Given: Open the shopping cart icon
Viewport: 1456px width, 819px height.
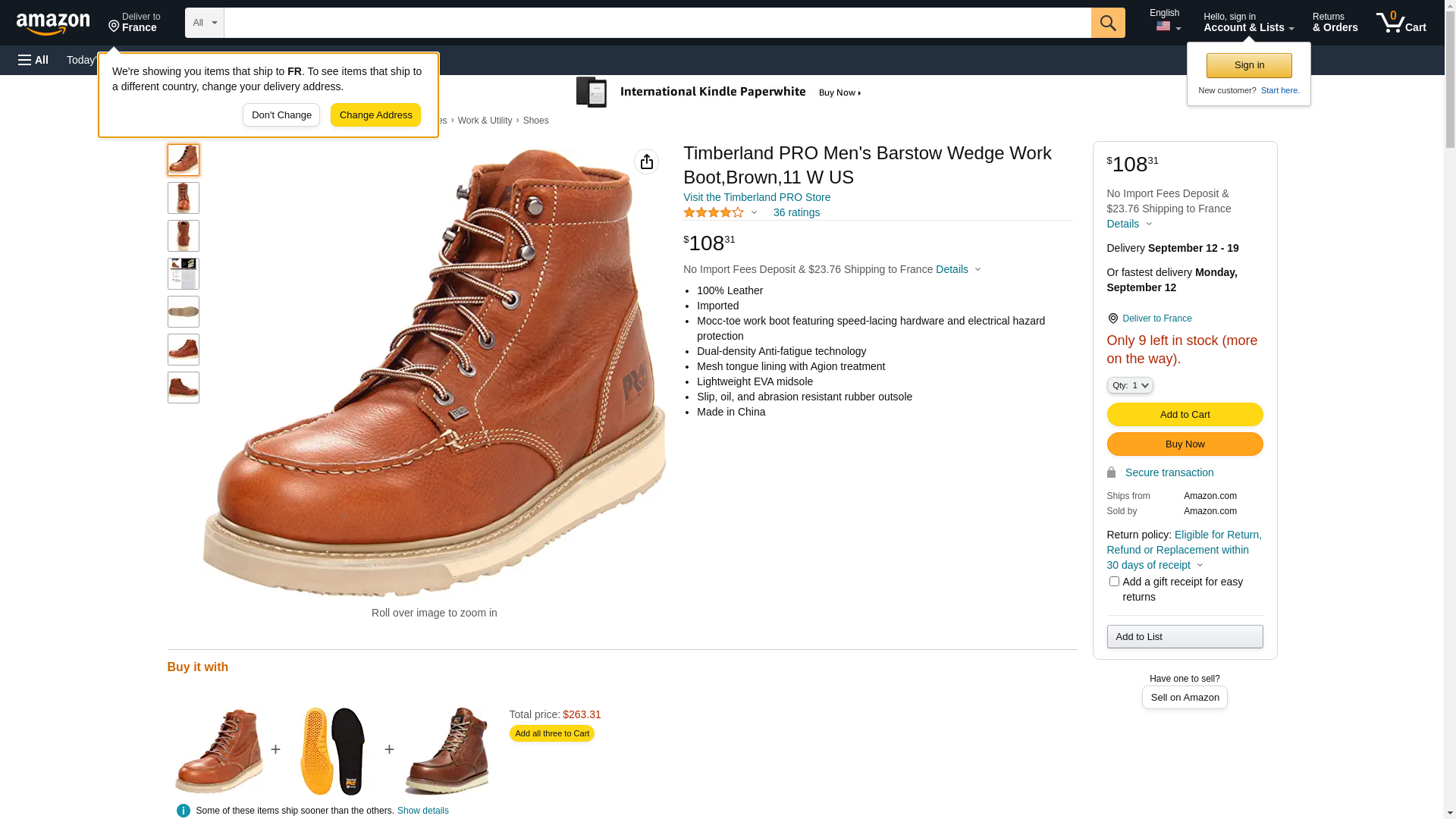Looking at the screenshot, I should [1401, 23].
